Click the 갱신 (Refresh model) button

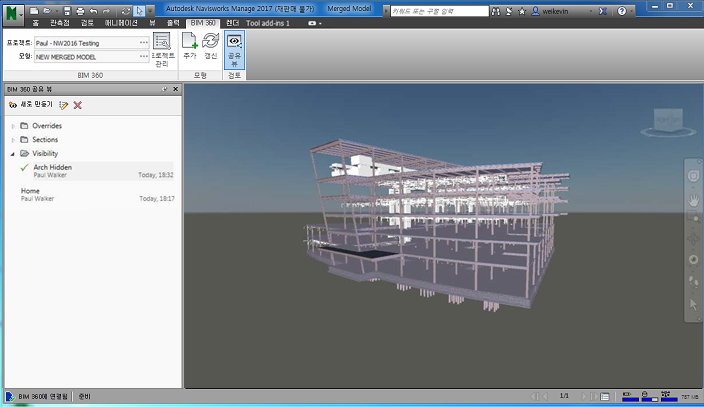point(211,46)
